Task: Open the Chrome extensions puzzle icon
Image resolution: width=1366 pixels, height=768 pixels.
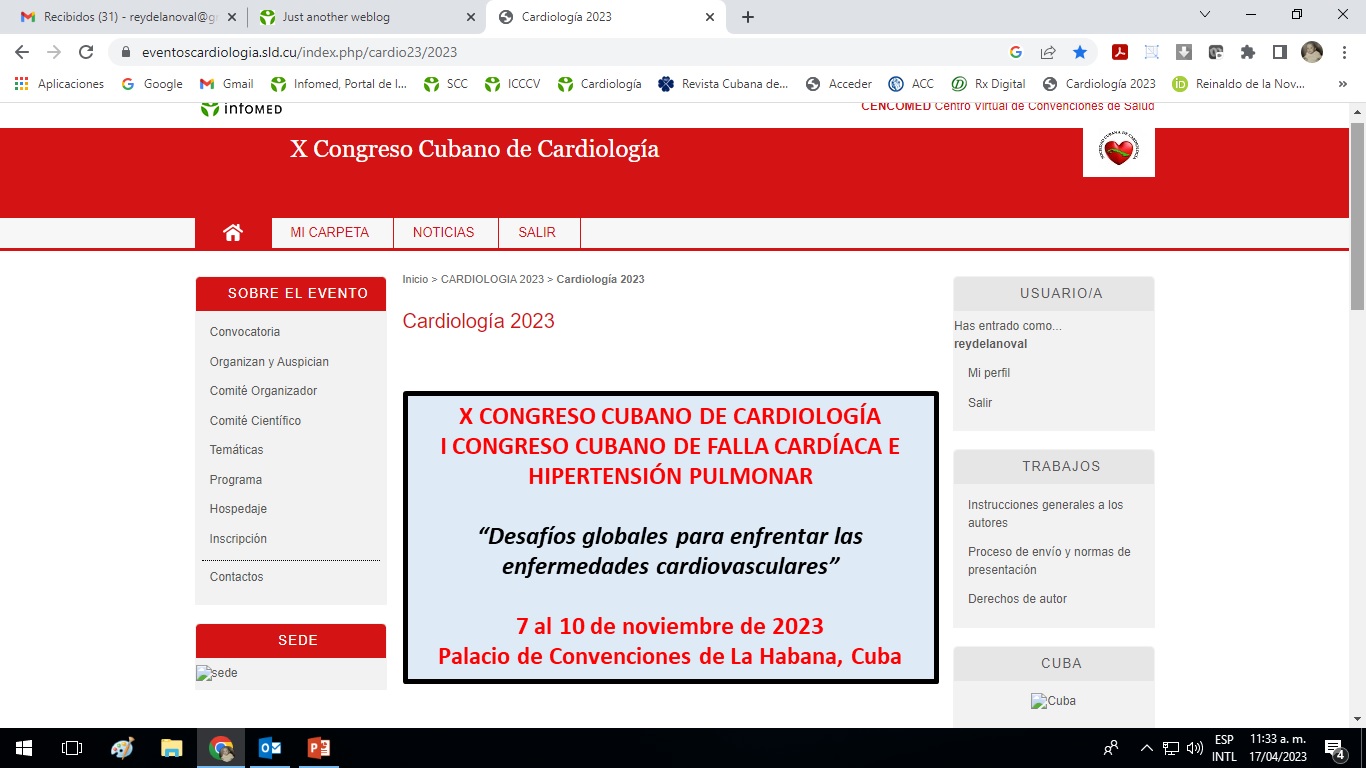Action: [x=1247, y=52]
